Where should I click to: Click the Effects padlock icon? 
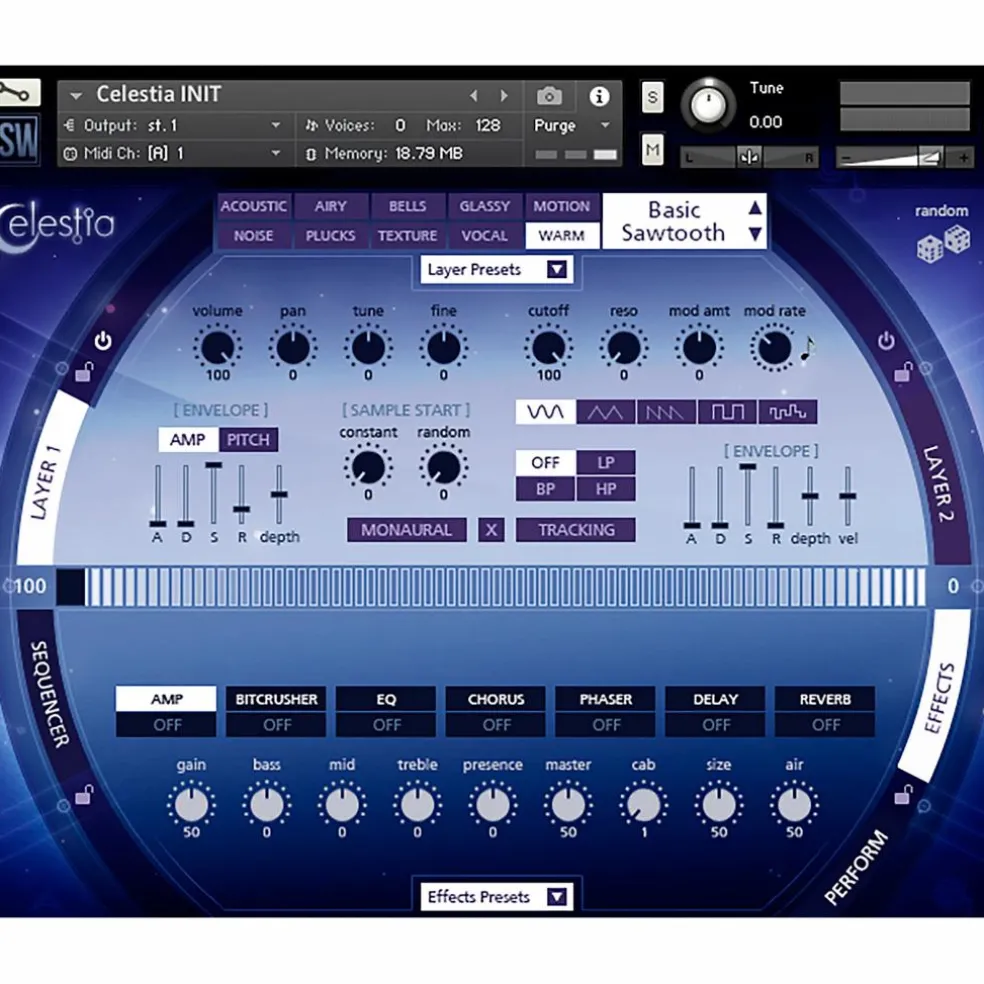click(904, 794)
